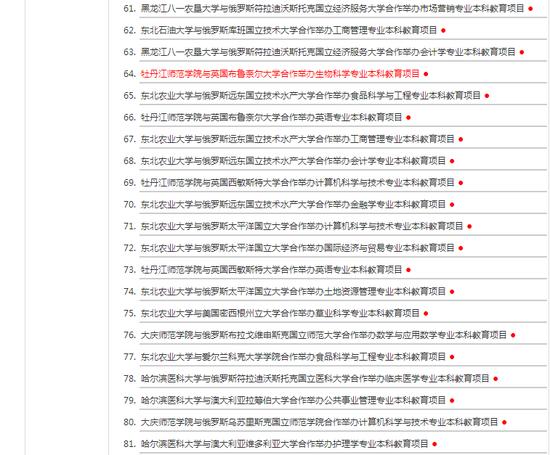Image resolution: width=550 pixels, height=455 pixels.
Task: Open item 62 东北石油大学 工商管理 project link
Action: (289, 30)
